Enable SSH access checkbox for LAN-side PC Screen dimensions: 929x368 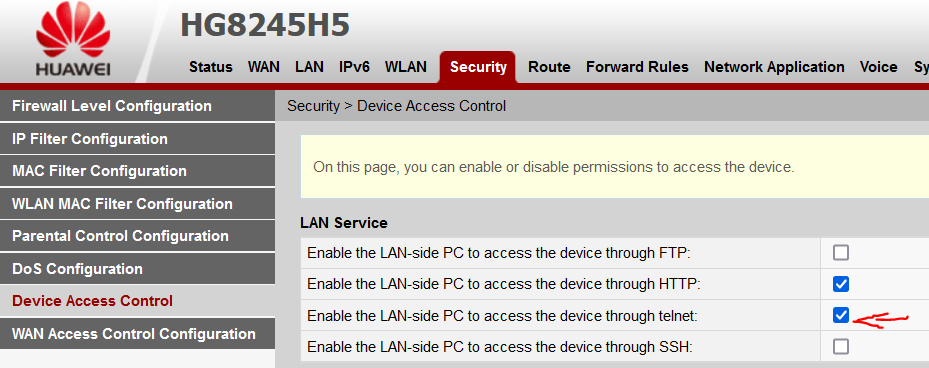[x=840, y=347]
